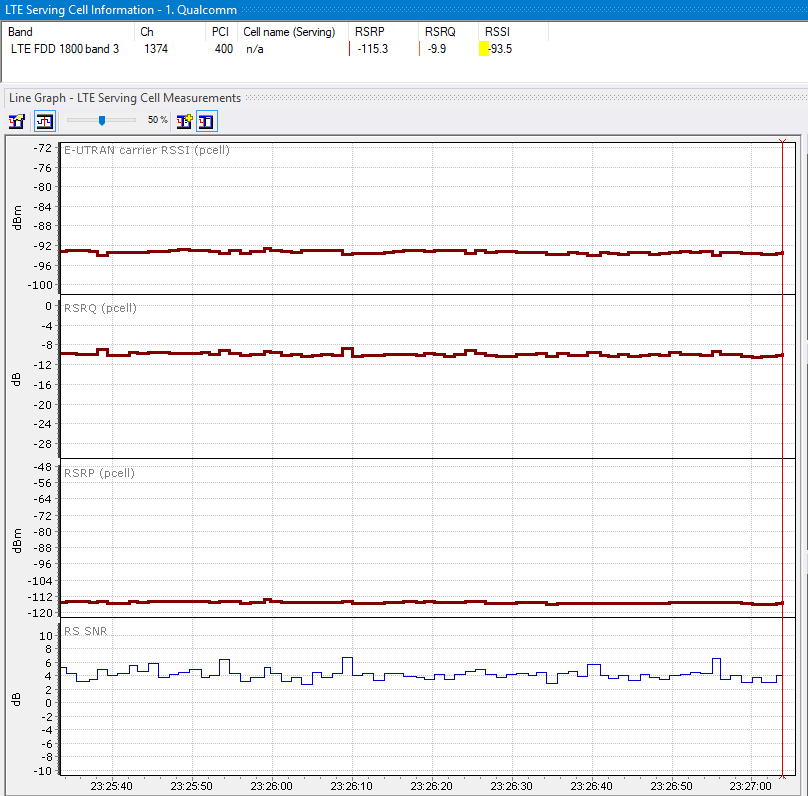Image resolution: width=808 pixels, height=796 pixels.
Task: Click the RSRQ (pcell) graph label
Action: (100, 308)
